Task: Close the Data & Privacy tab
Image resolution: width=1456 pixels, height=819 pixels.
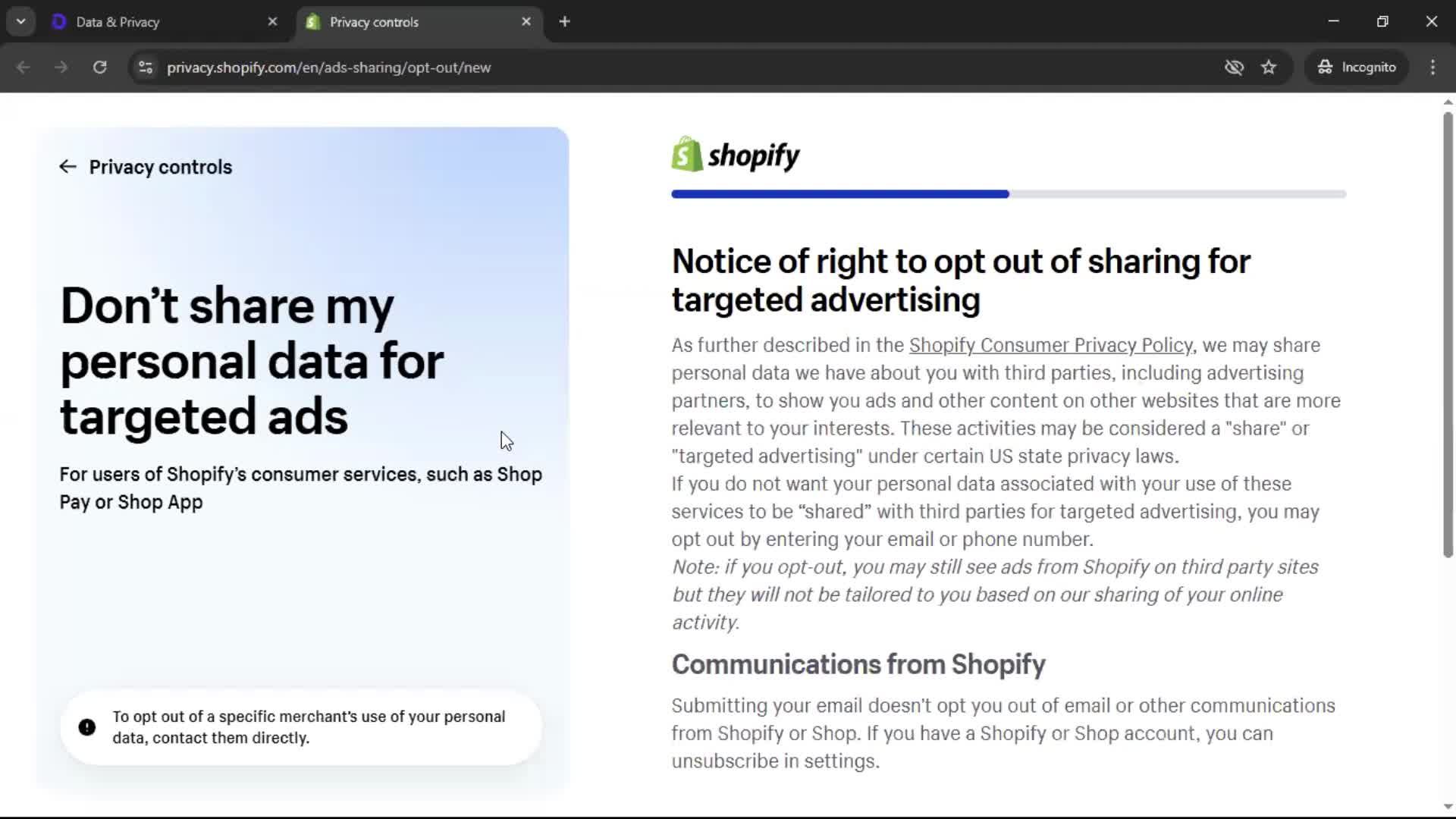Action: point(272,22)
